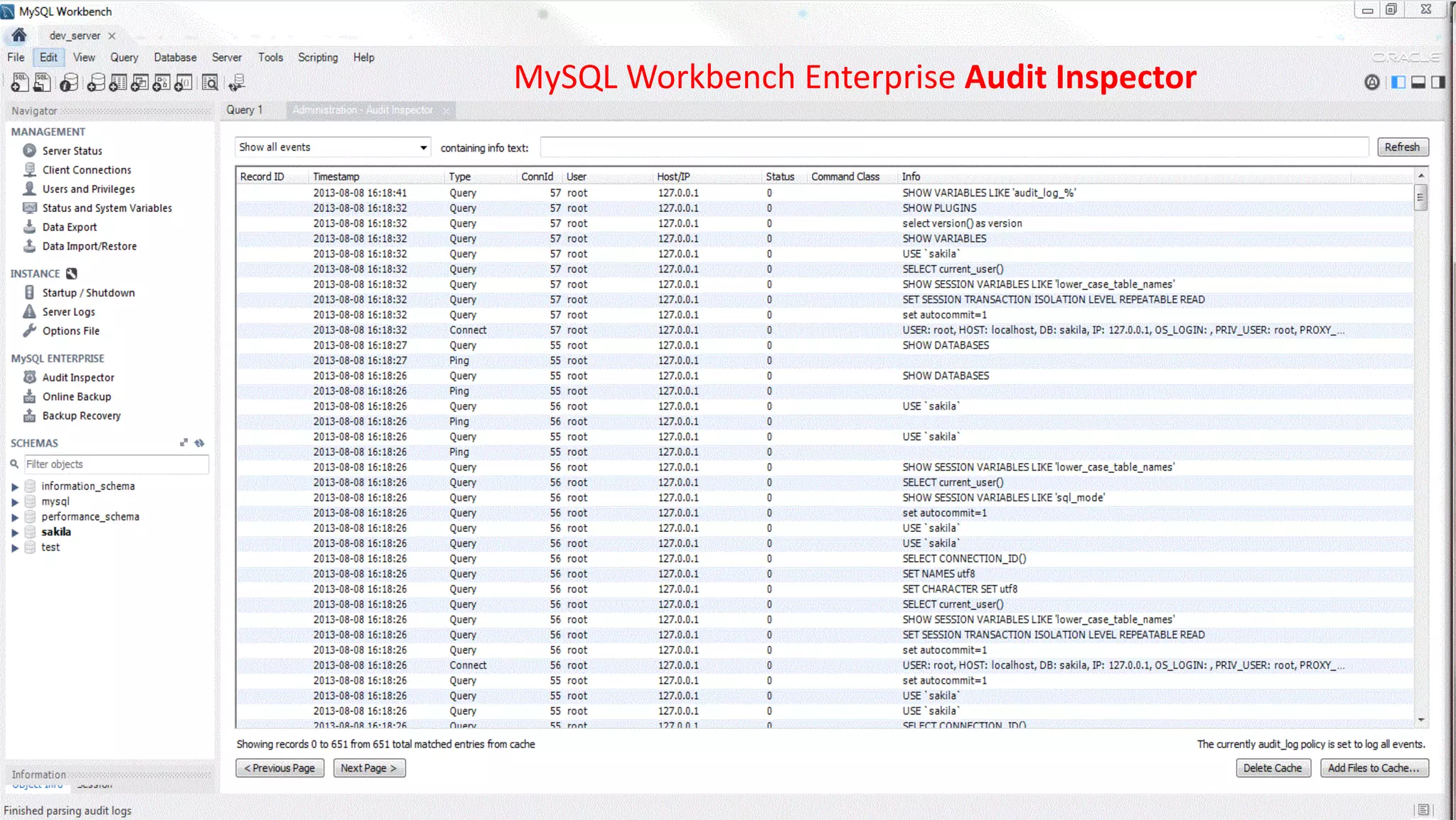Go to Previous Page of records
1456x820 pixels.
(279, 768)
